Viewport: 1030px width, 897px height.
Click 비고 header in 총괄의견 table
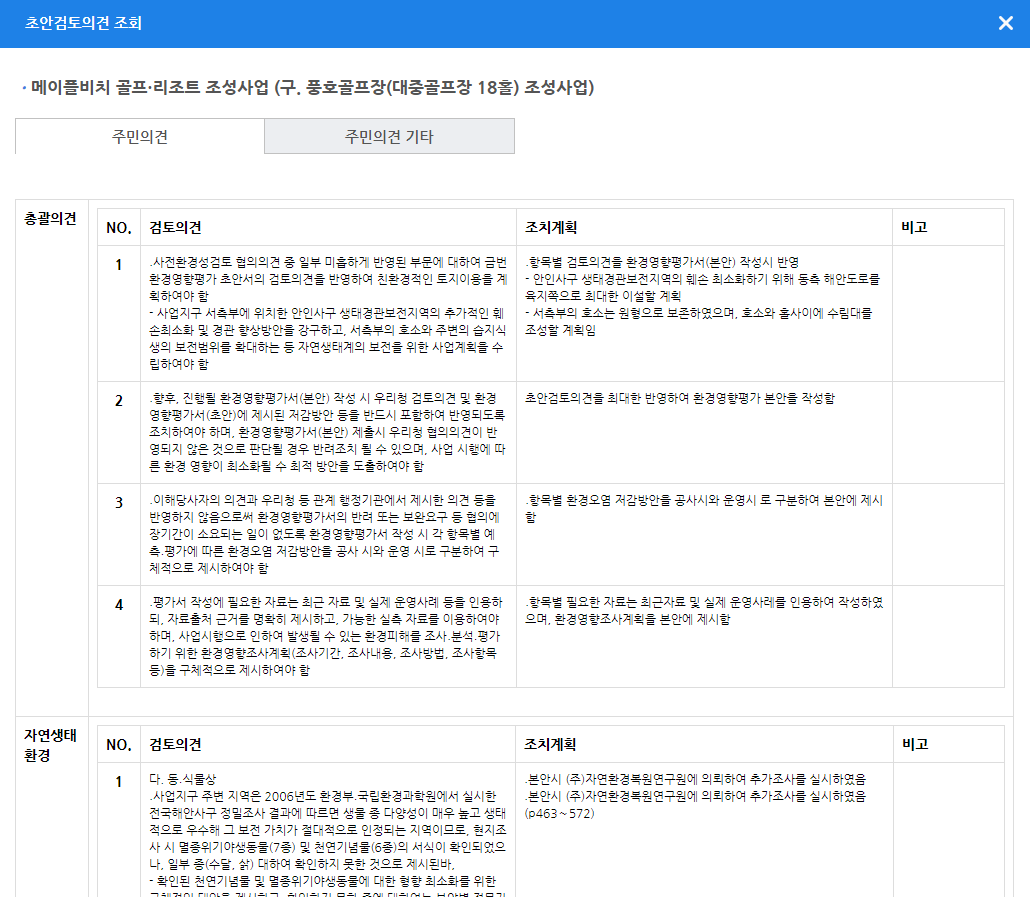914,227
